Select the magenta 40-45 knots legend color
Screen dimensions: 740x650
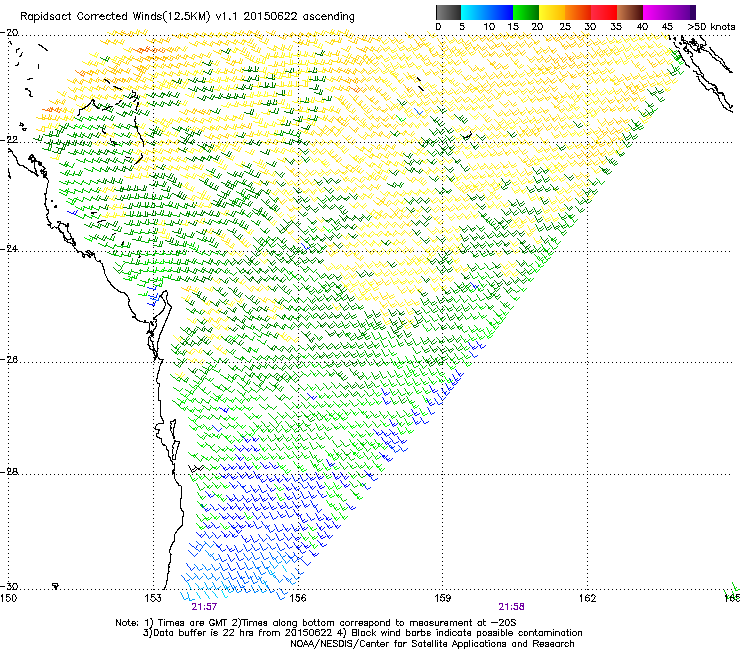pos(656,12)
